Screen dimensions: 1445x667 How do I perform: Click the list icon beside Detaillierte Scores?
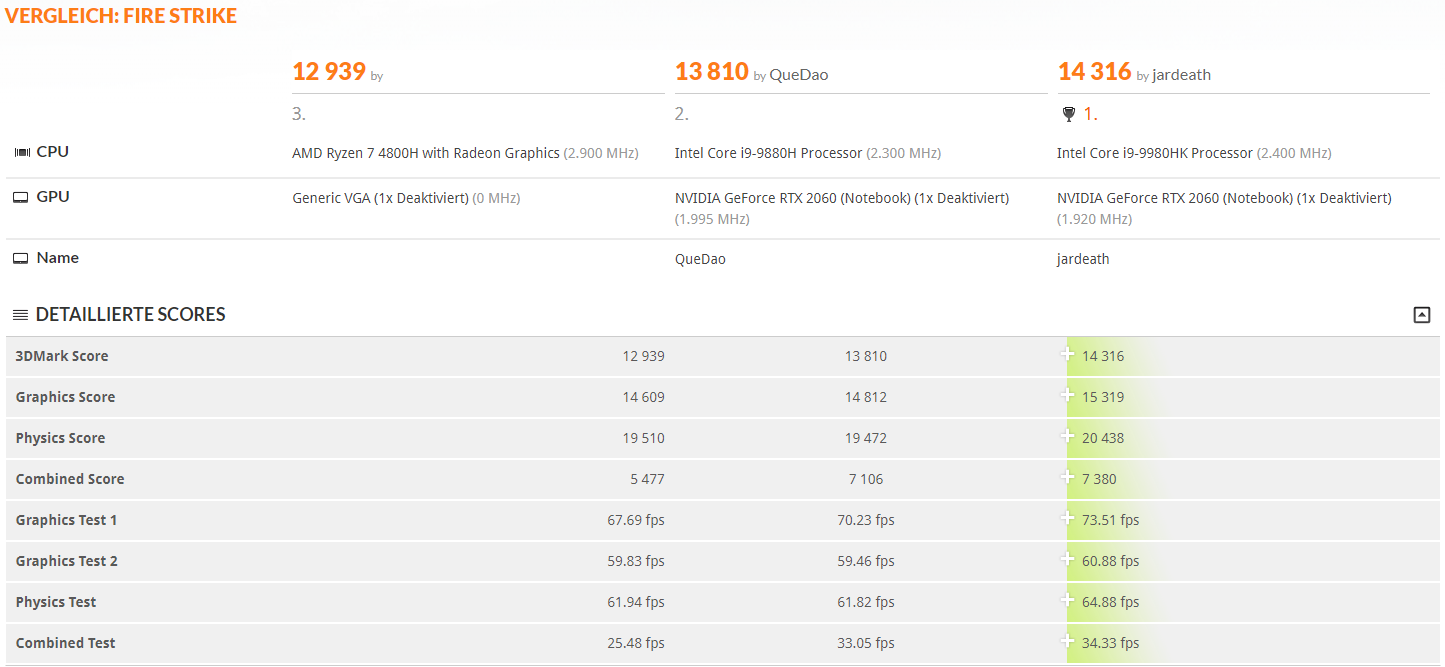(x=20, y=315)
